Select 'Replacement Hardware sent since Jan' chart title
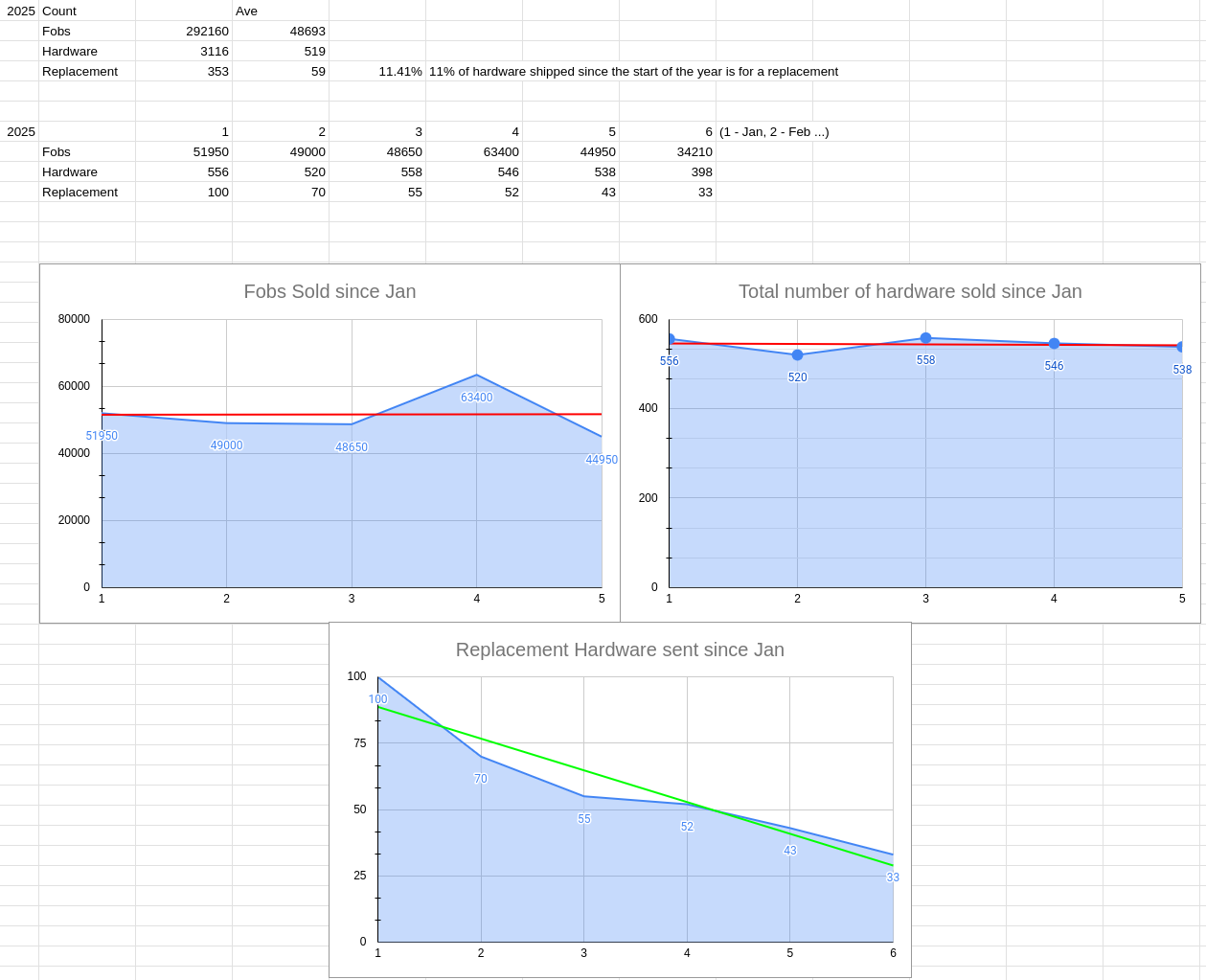The height and width of the screenshot is (980, 1206). click(x=620, y=650)
